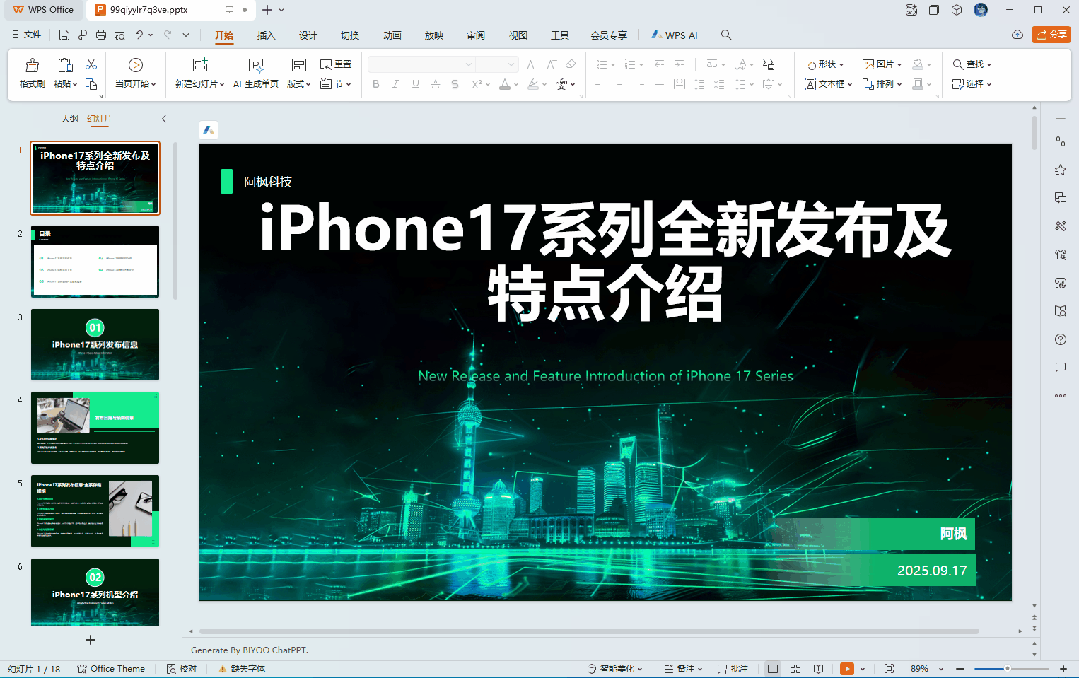Screen dimensions: 1079x678
Task: Select the Format Painter (格式刷) tool
Action: click(32, 73)
